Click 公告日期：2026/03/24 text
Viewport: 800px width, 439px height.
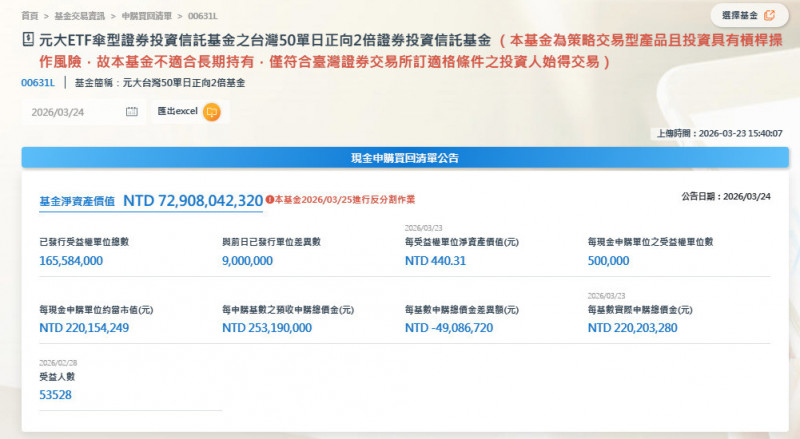[x=726, y=197]
